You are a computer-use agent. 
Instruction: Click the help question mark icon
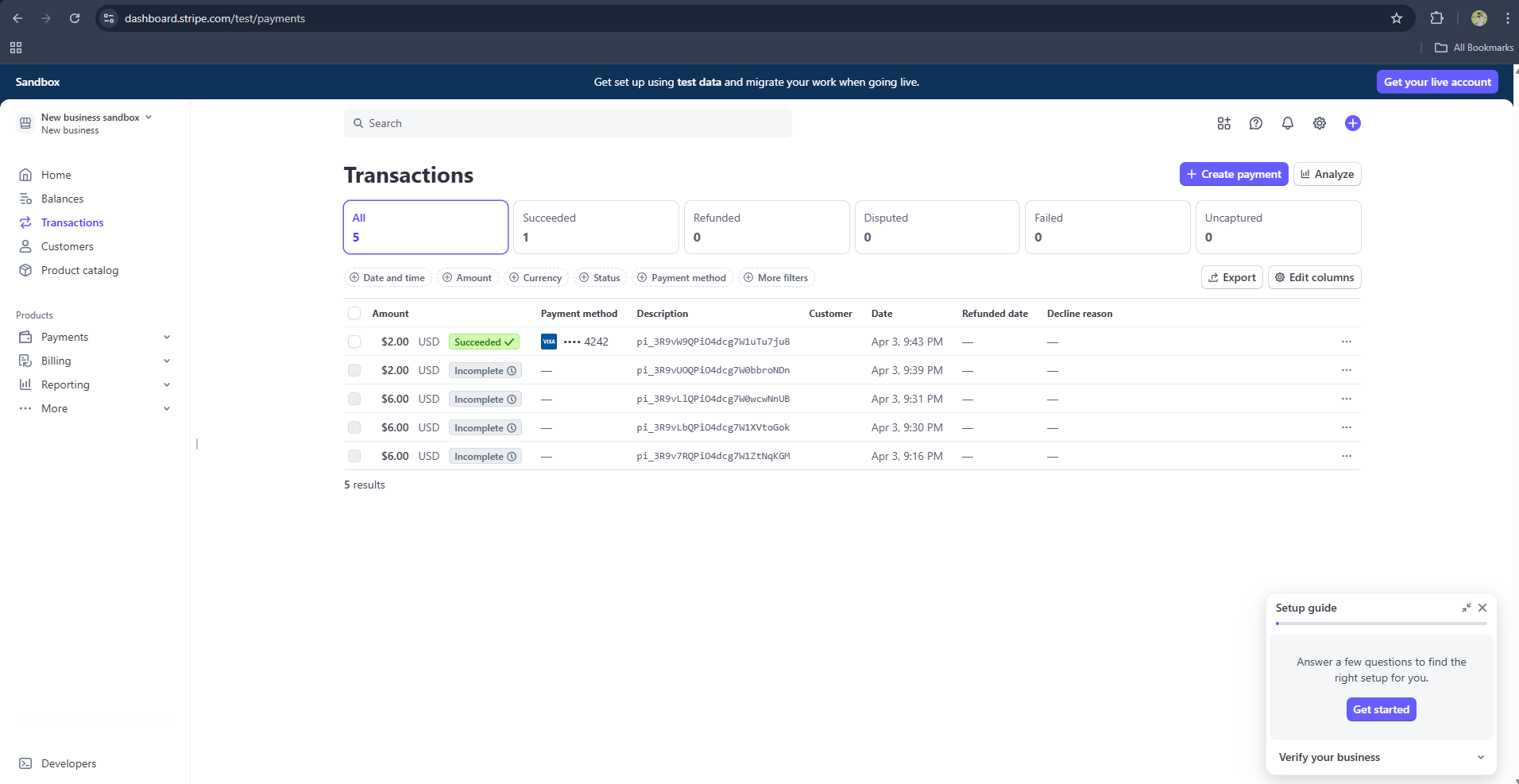[1255, 123]
